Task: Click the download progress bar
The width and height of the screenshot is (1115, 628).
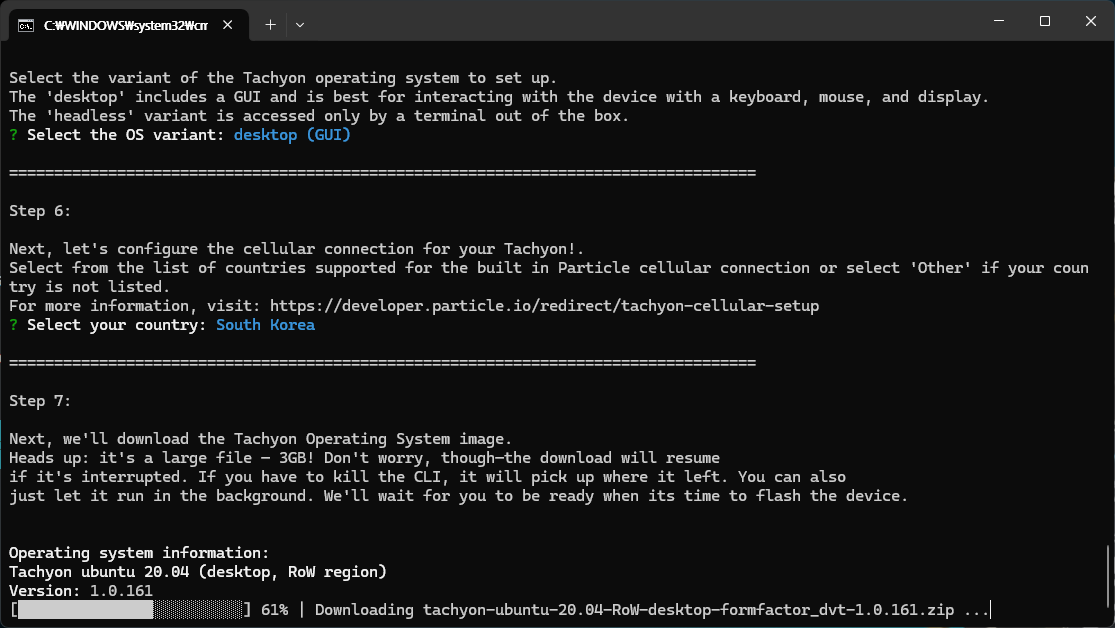Action: 130,610
